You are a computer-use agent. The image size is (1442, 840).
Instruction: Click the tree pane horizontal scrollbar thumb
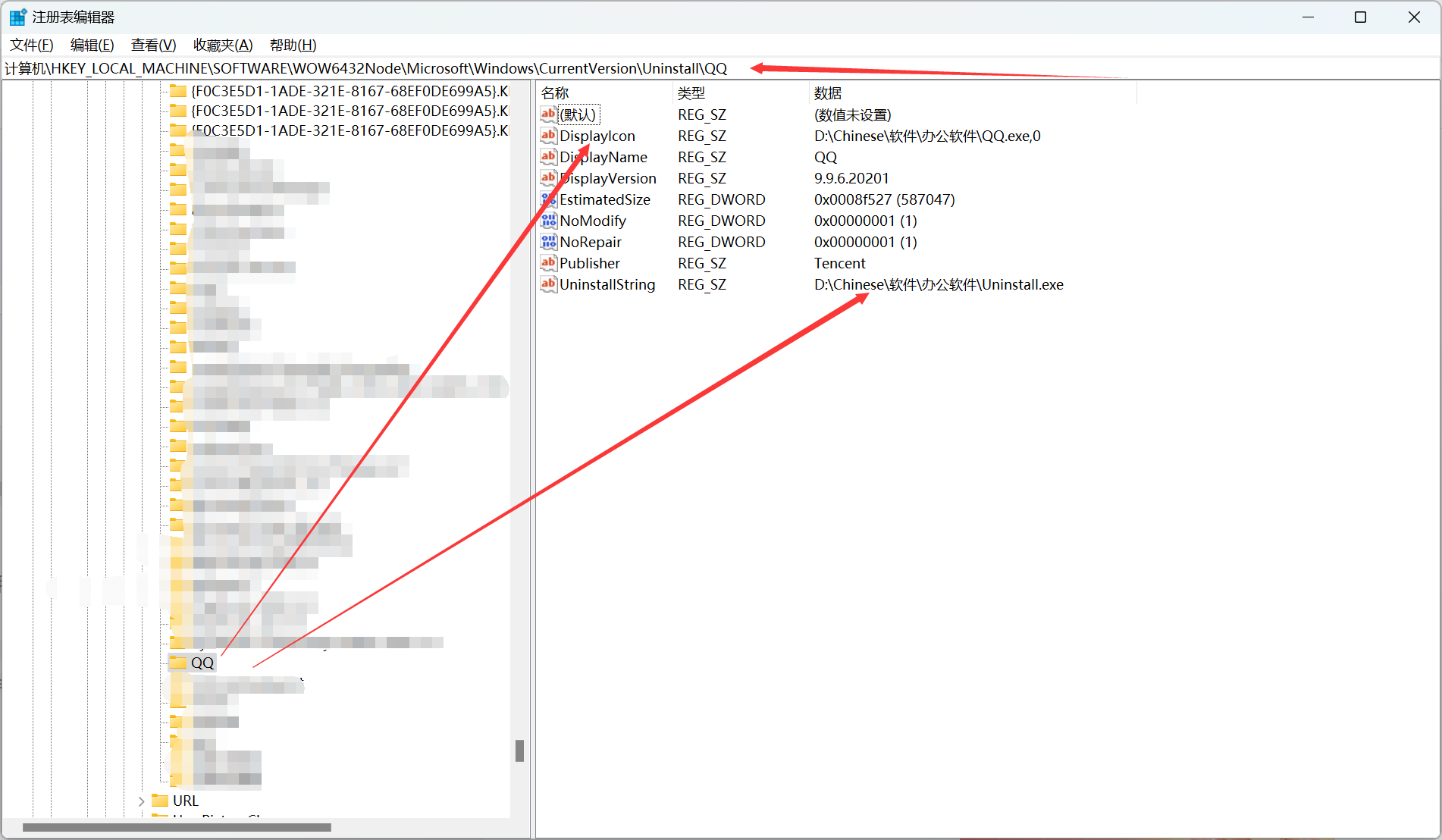(x=177, y=827)
